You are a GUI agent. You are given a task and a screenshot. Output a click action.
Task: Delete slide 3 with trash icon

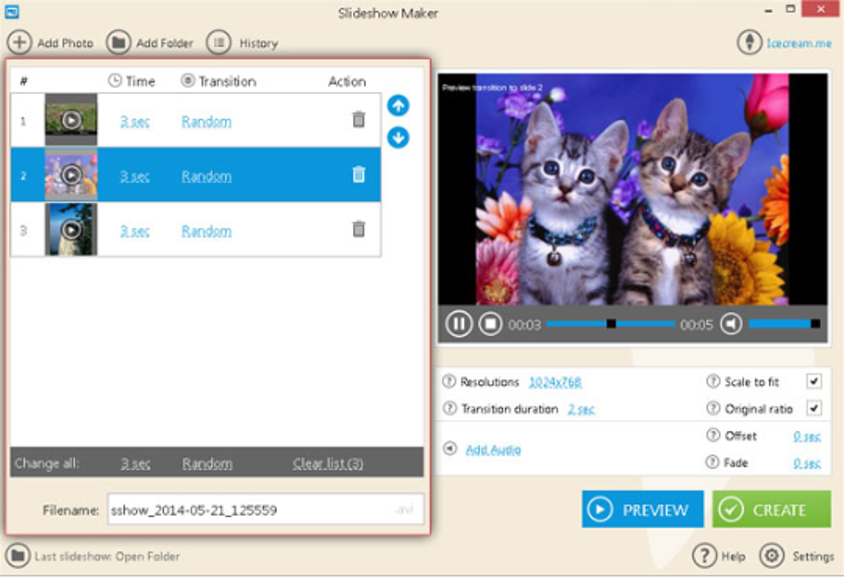pyautogui.click(x=358, y=229)
